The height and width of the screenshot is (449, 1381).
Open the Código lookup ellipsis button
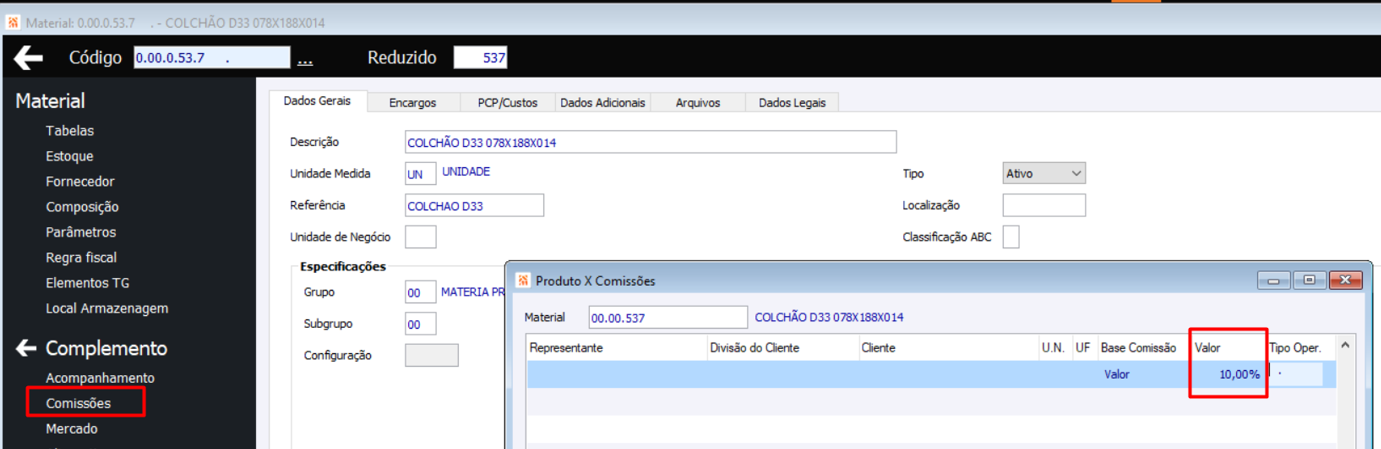point(305,59)
